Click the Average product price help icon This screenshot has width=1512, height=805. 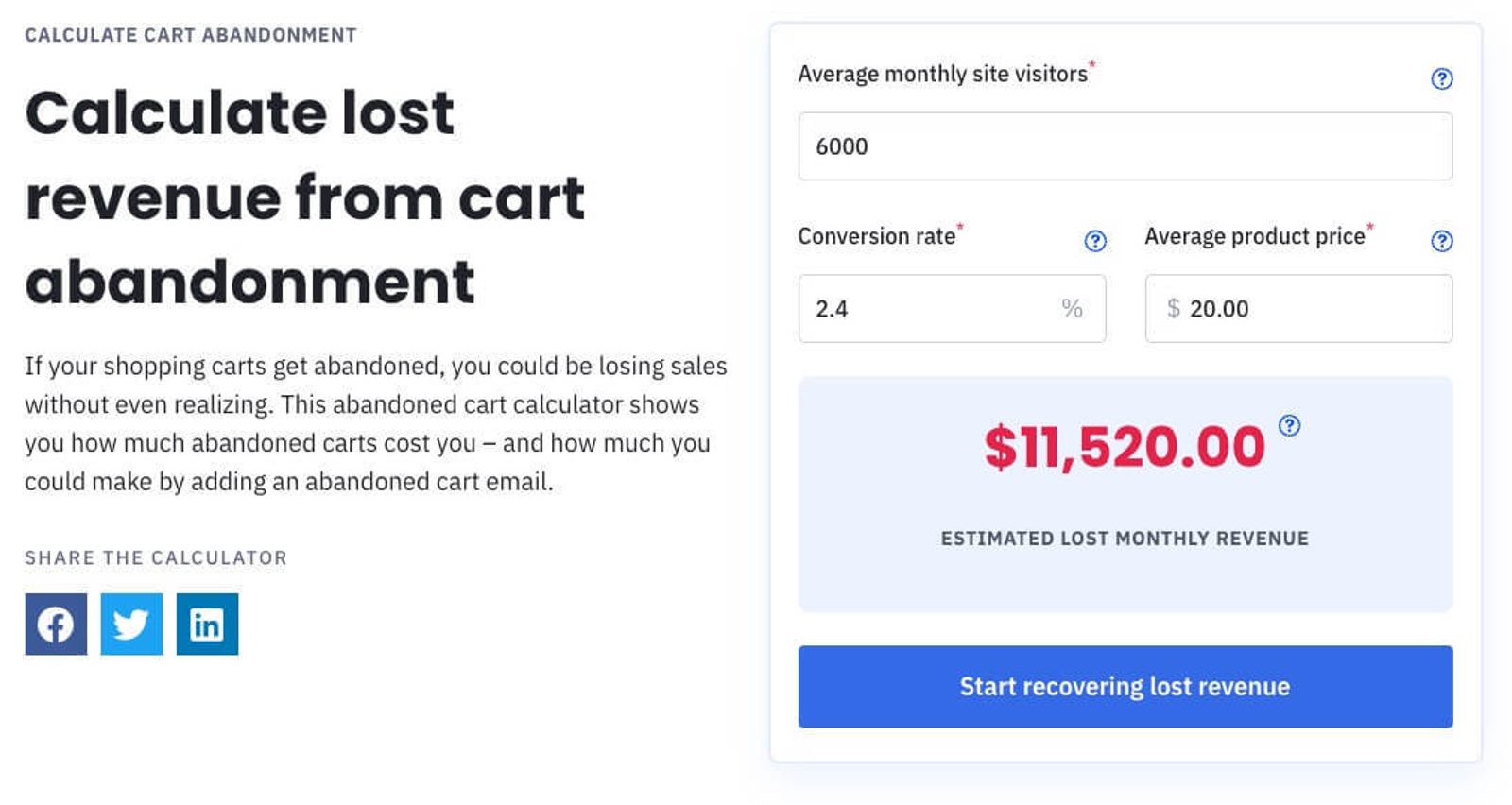tap(1441, 241)
